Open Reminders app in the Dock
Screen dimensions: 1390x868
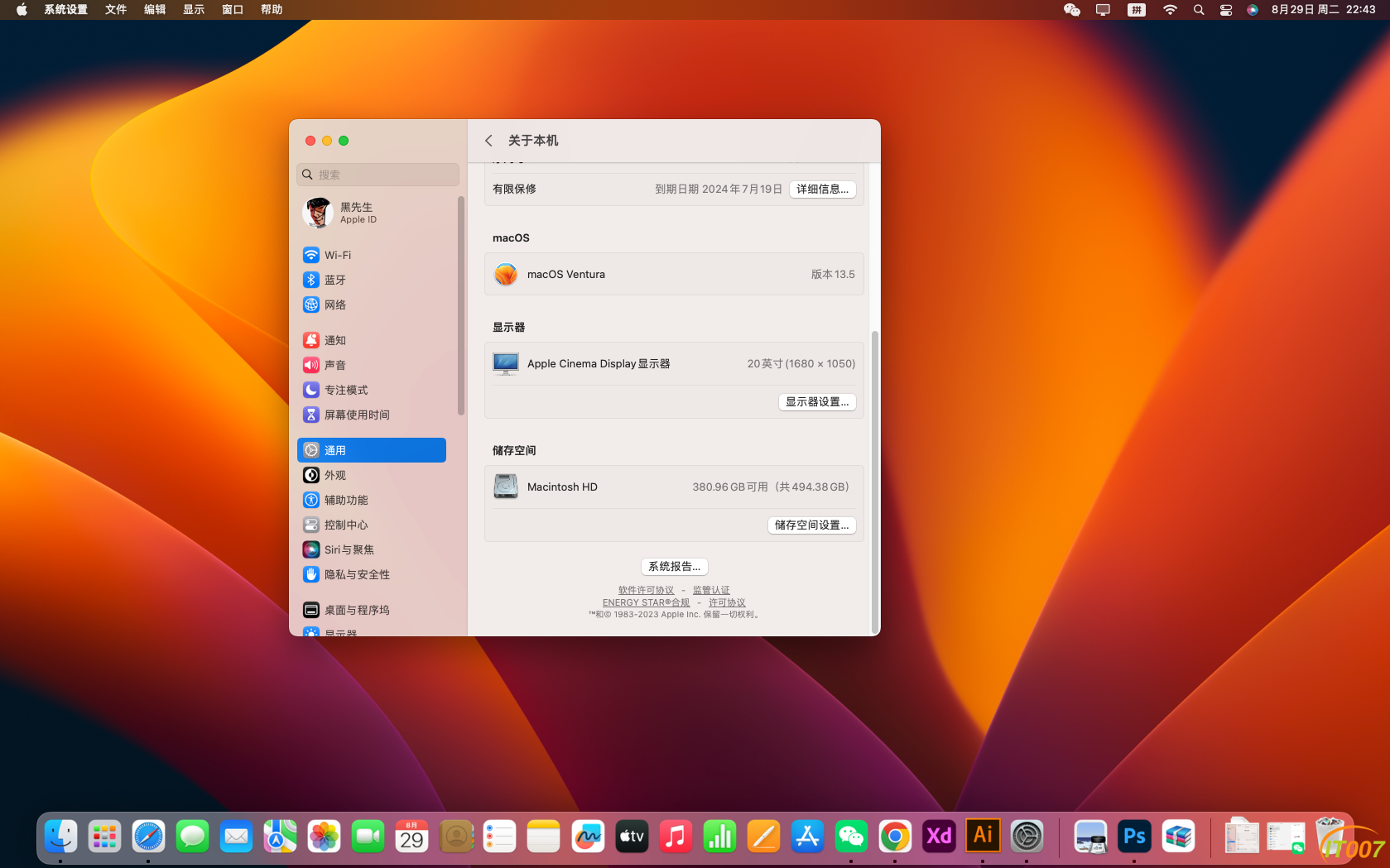500,837
